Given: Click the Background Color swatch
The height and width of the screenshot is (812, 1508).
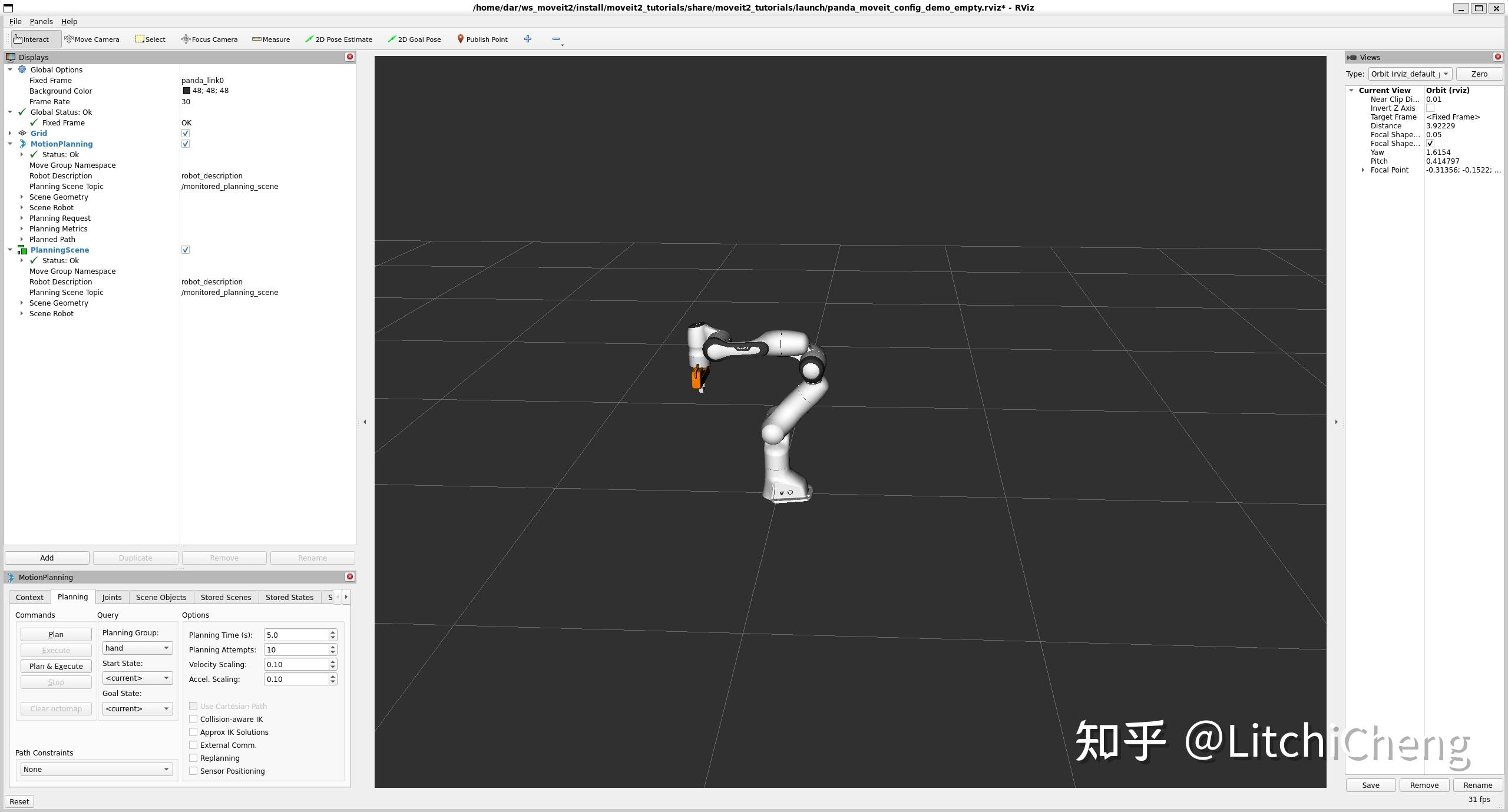Looking at the screenshot, I should point(186,90).
